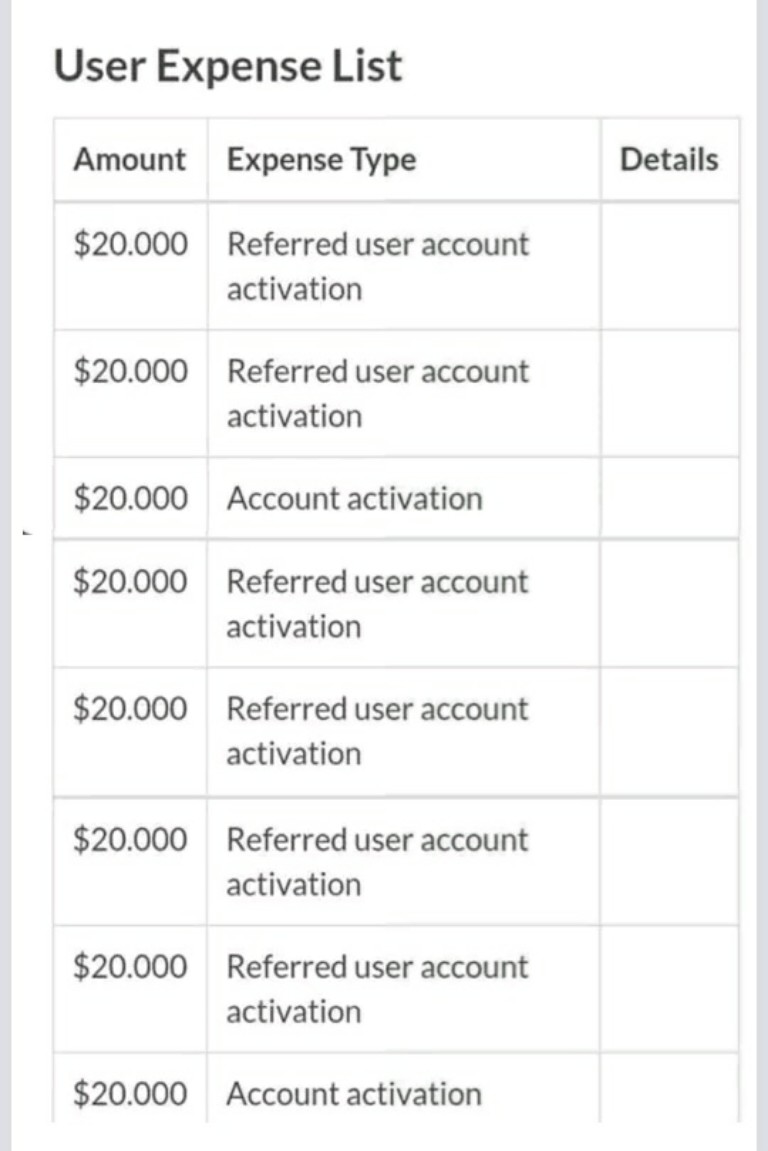Open the Details cell of the third row
The height and width of the screenshot is (1151, 768).
[669, 498]
